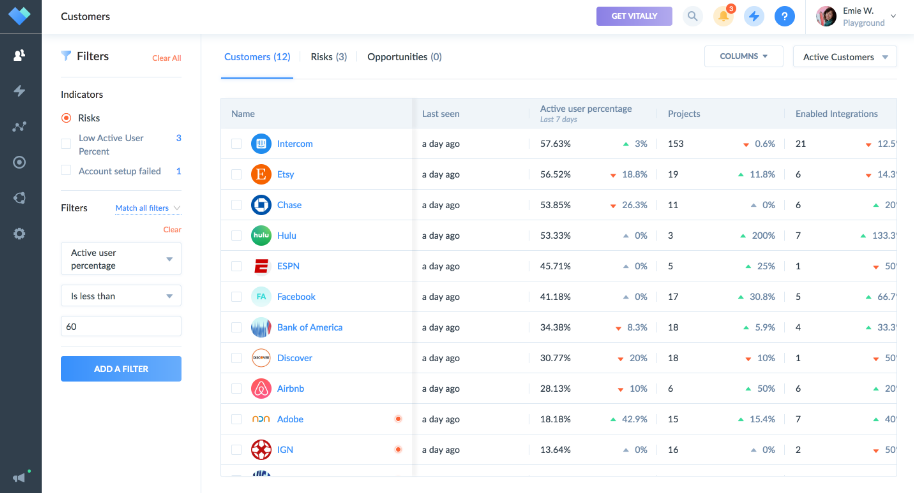Check the Account setup failed box
The image size is (914, 493).
coord(66,171)
